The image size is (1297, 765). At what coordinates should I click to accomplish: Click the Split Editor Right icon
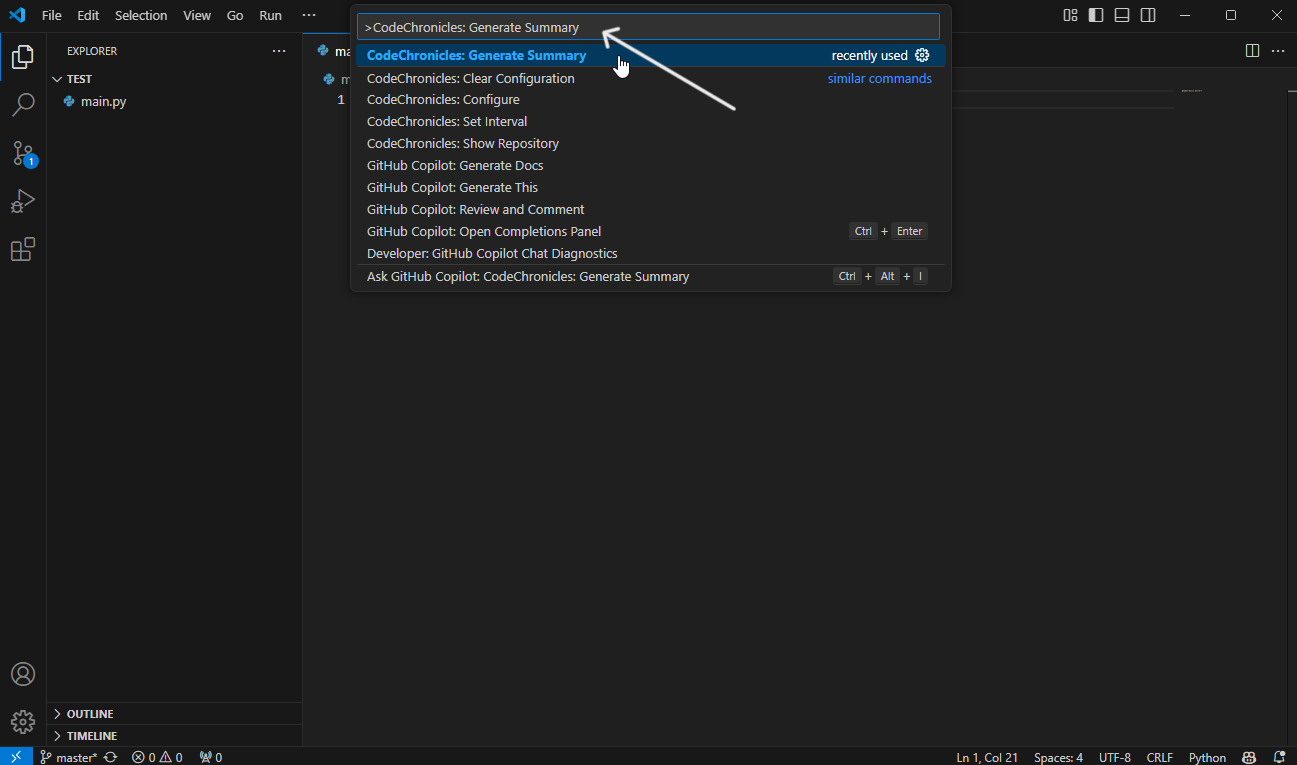point(1252,51)
